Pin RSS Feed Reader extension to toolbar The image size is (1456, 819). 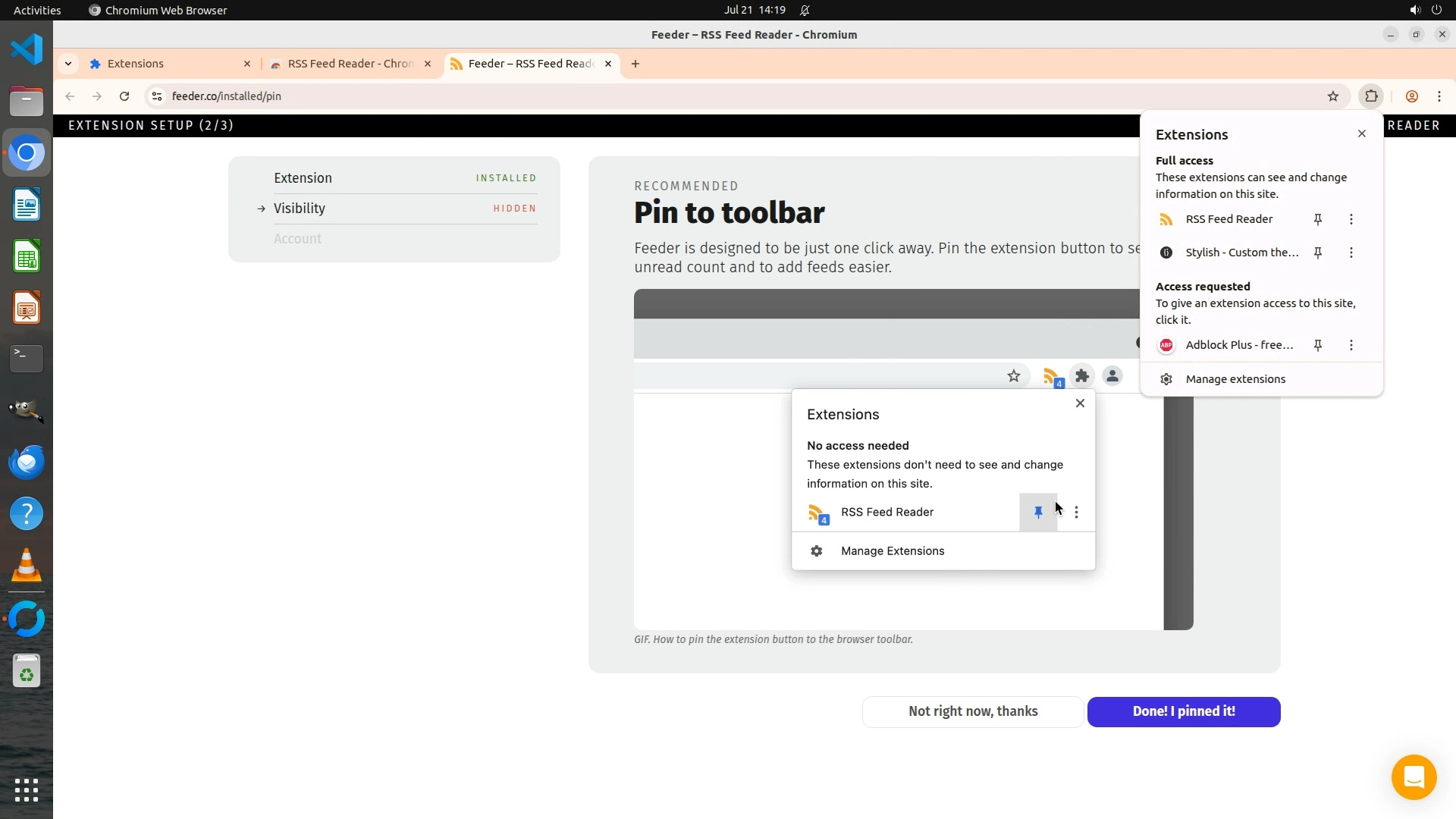[x=1318, y=219]
